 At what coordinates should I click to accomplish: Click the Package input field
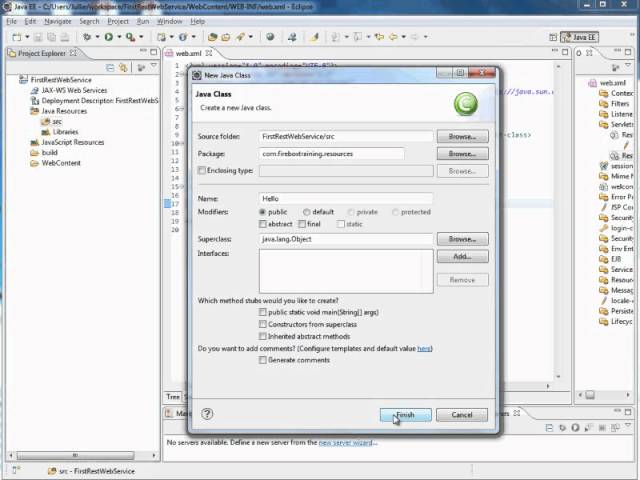point(332,154)
